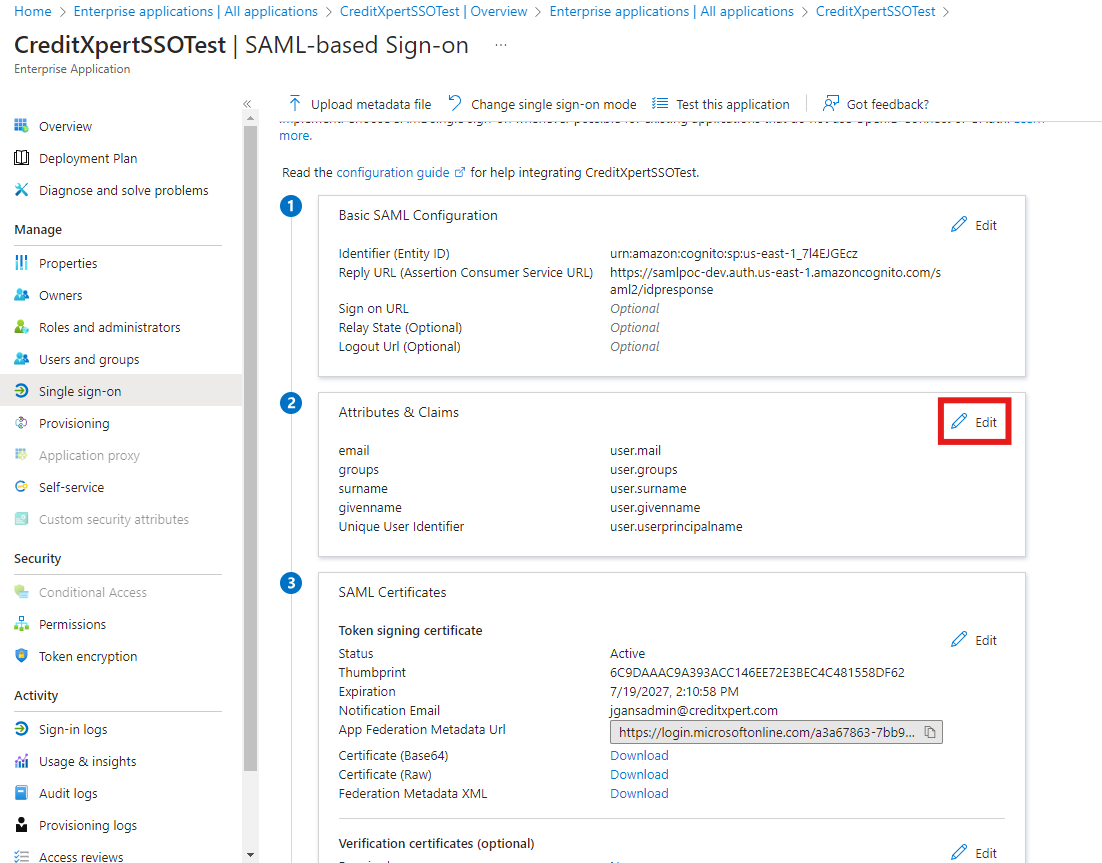Edit the Attributes & Claims section

(974, 422)
